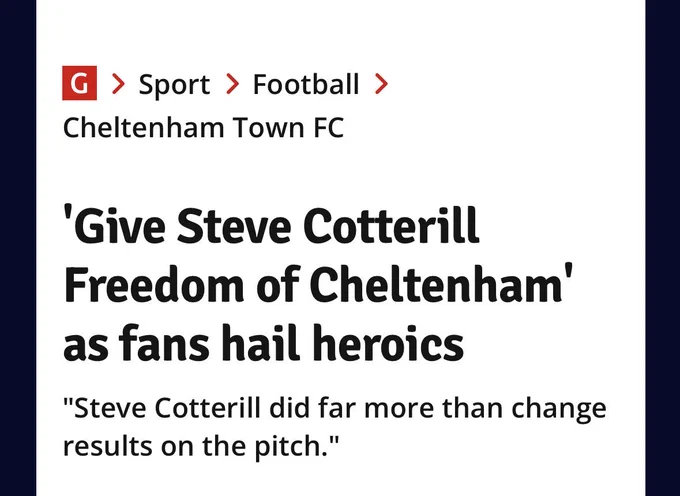This screenshot has width=680, height=496.
Task: Click the quote line mentioning 'far more than change'
Action: click(x=334, y=409)
